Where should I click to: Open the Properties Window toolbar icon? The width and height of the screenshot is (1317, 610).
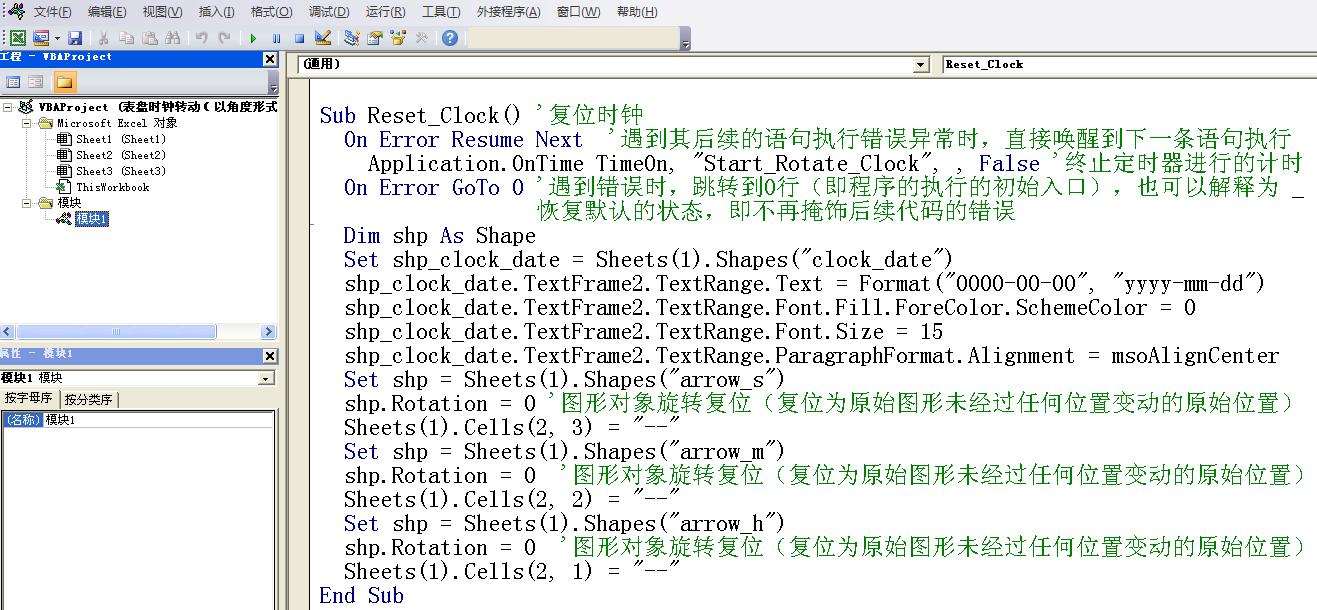[x=372, y=39]
